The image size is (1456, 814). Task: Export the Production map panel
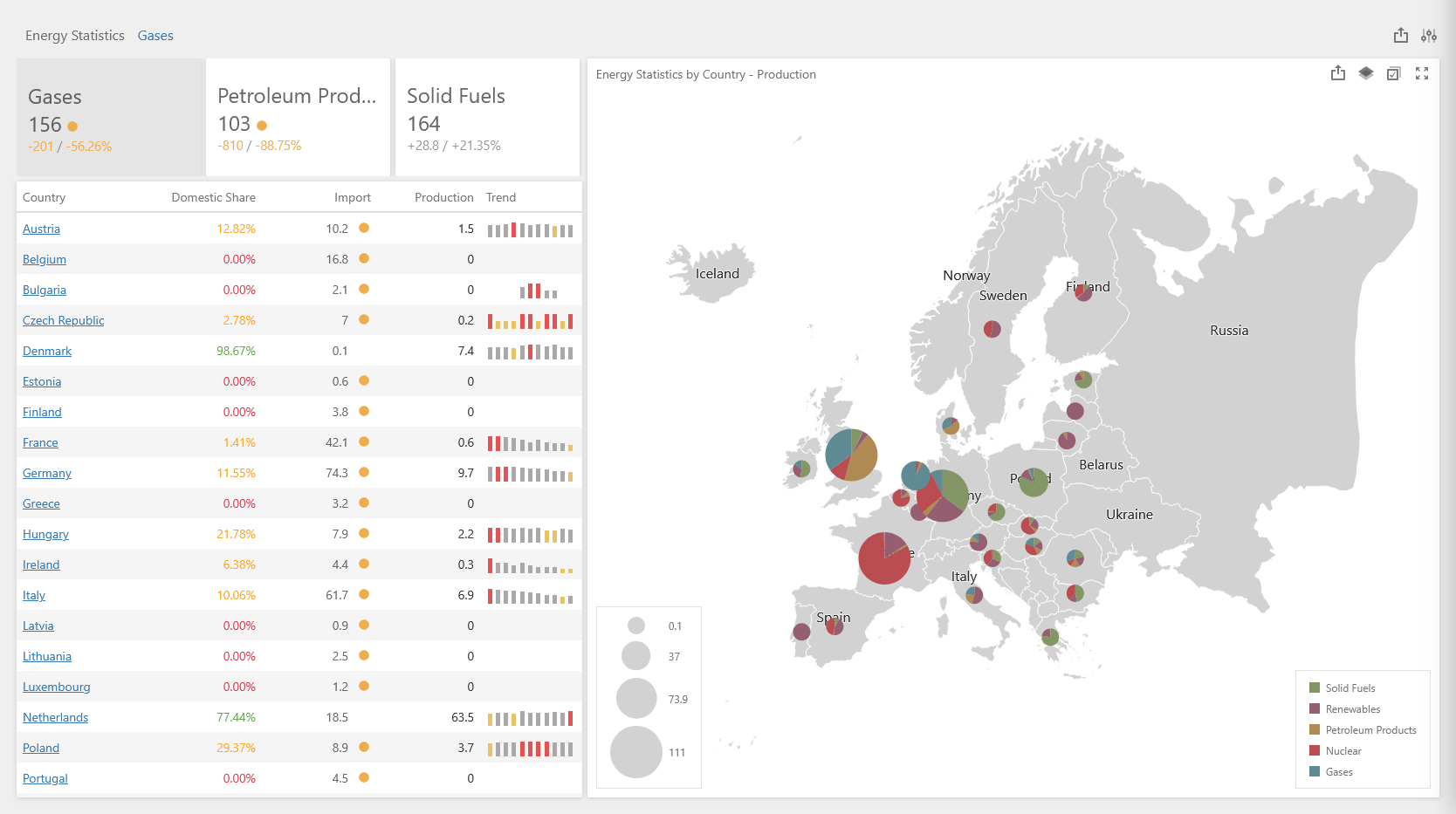click(x=1338, y=74)
